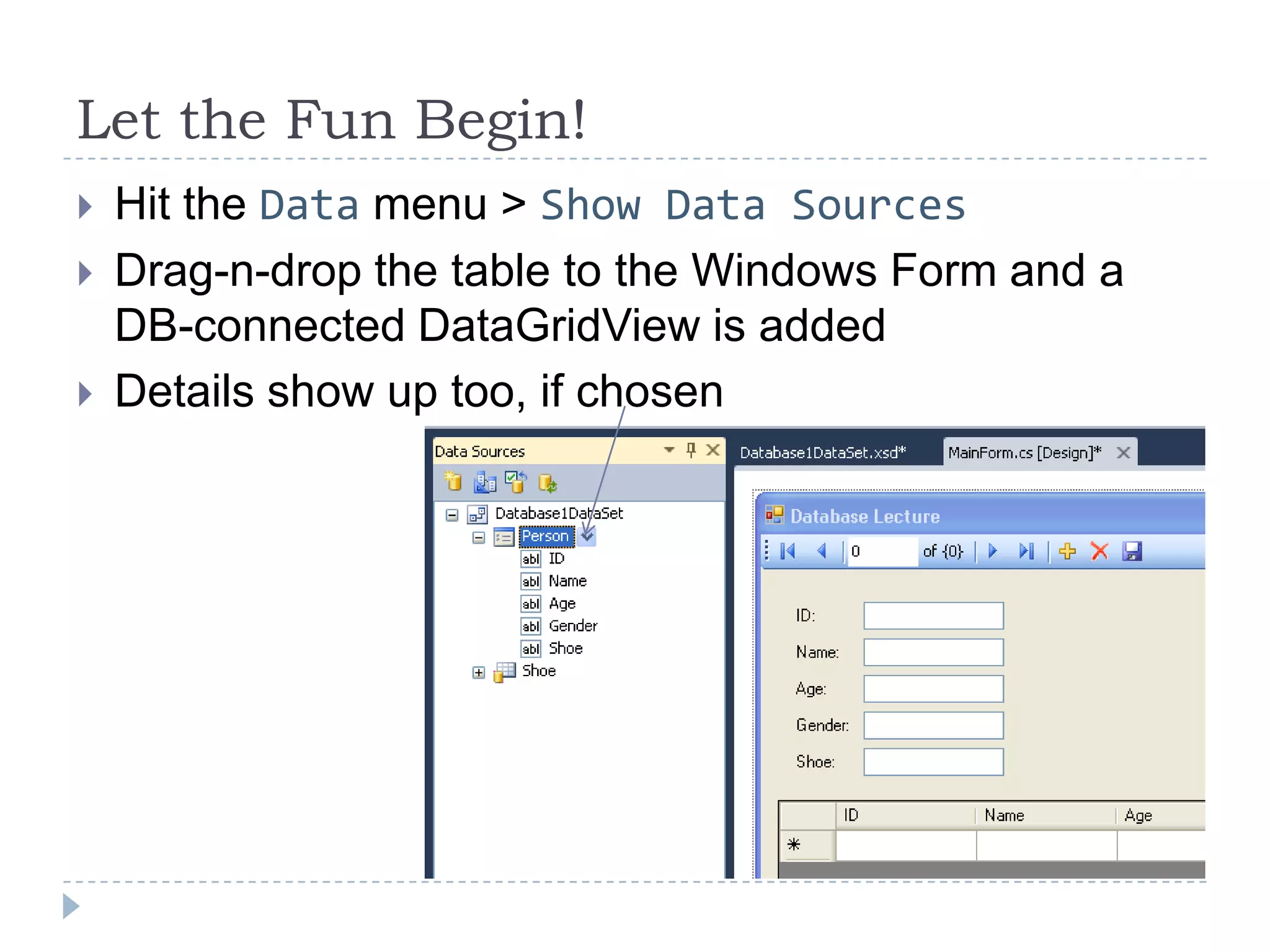
Task: Click Refresh data sources icon
Action: tap(548, 483)
